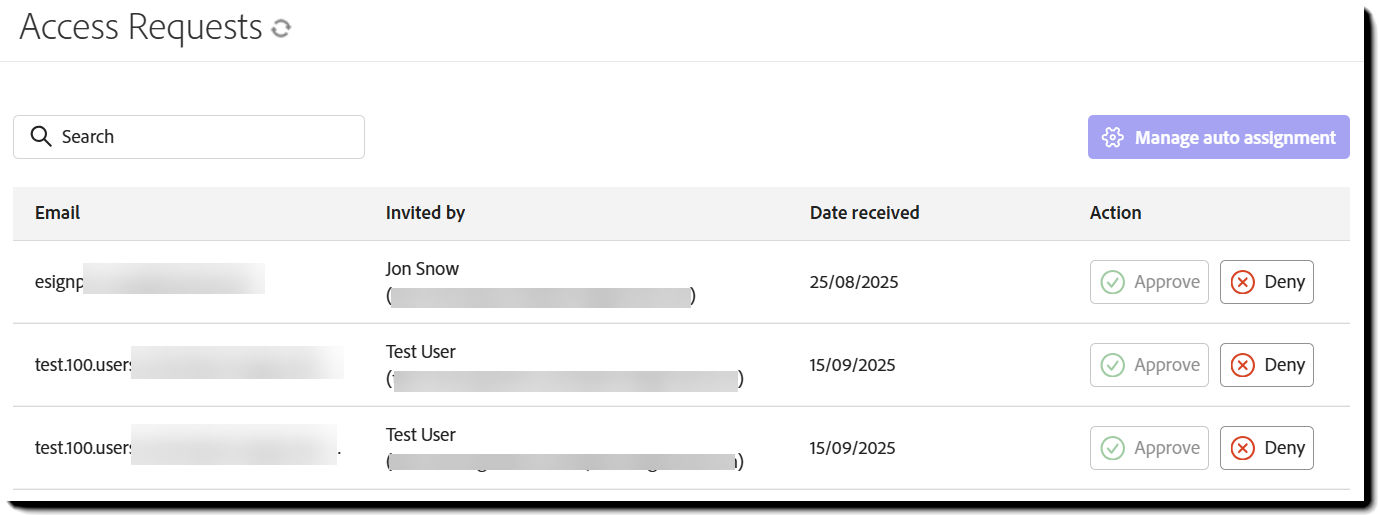Click red X icon in second request row

tap(1242, 365)
